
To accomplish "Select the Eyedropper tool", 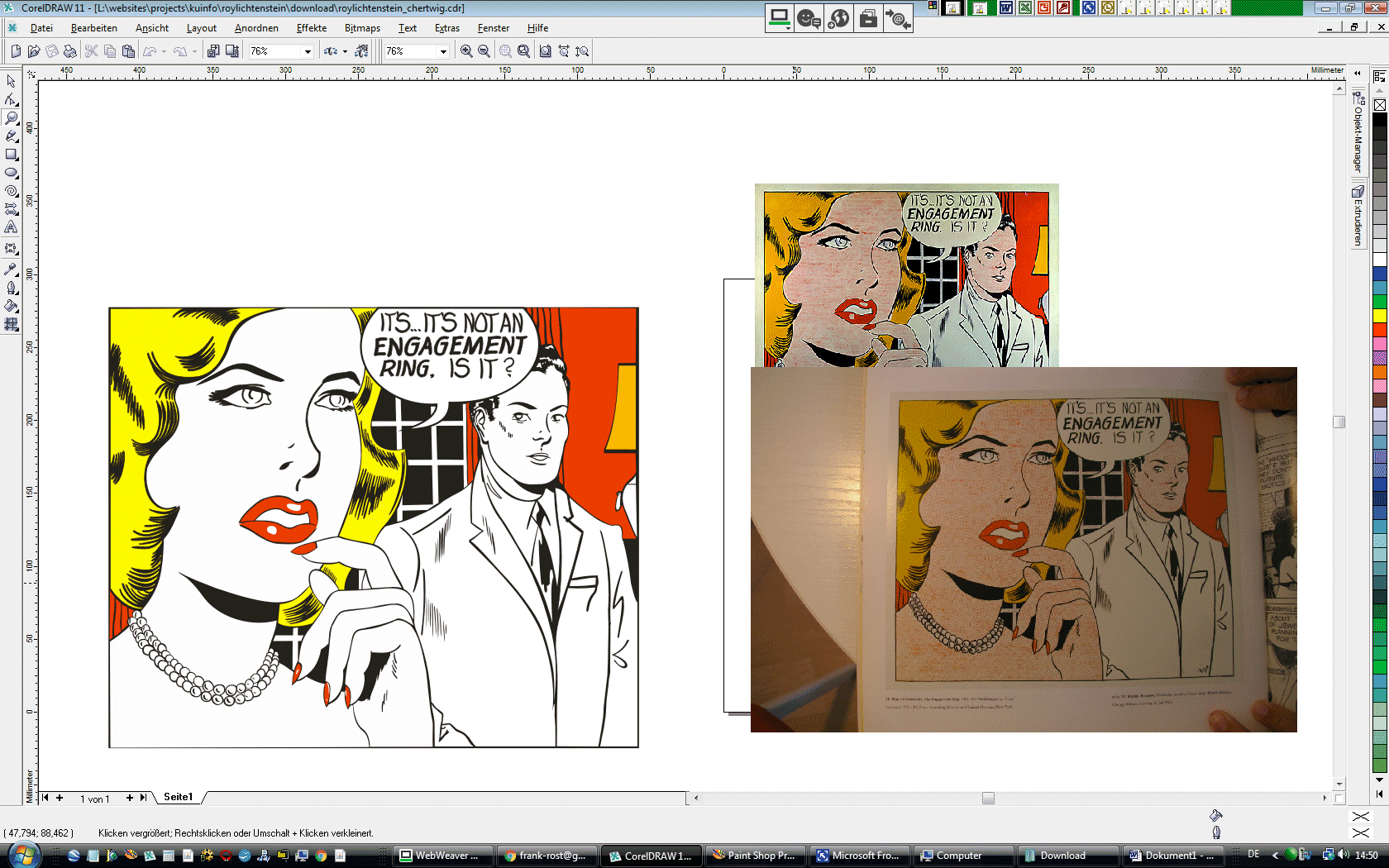I will pyautogui.click(x=11, y=269).
